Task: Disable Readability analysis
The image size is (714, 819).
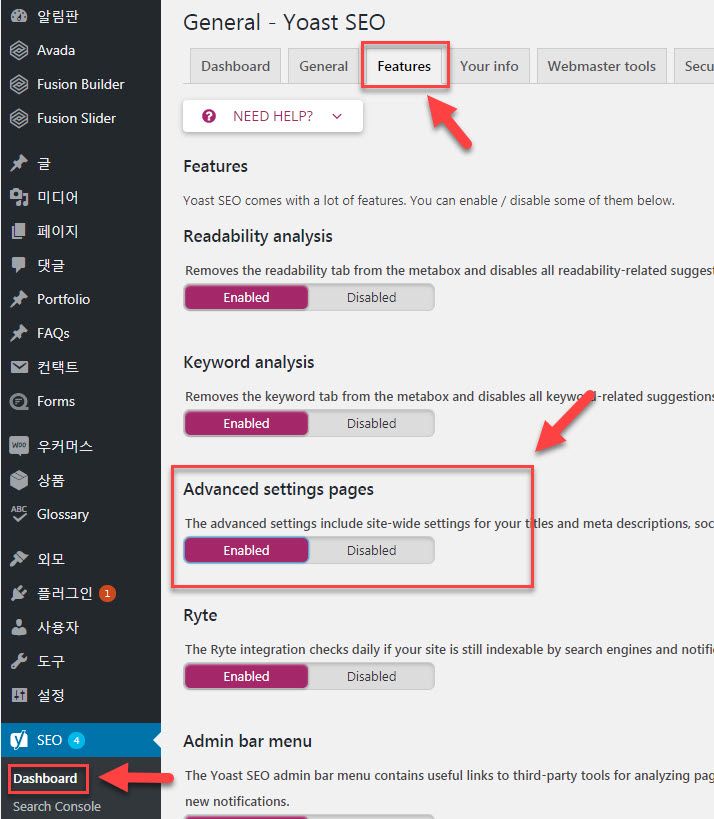Action: [x=371, y=297]
